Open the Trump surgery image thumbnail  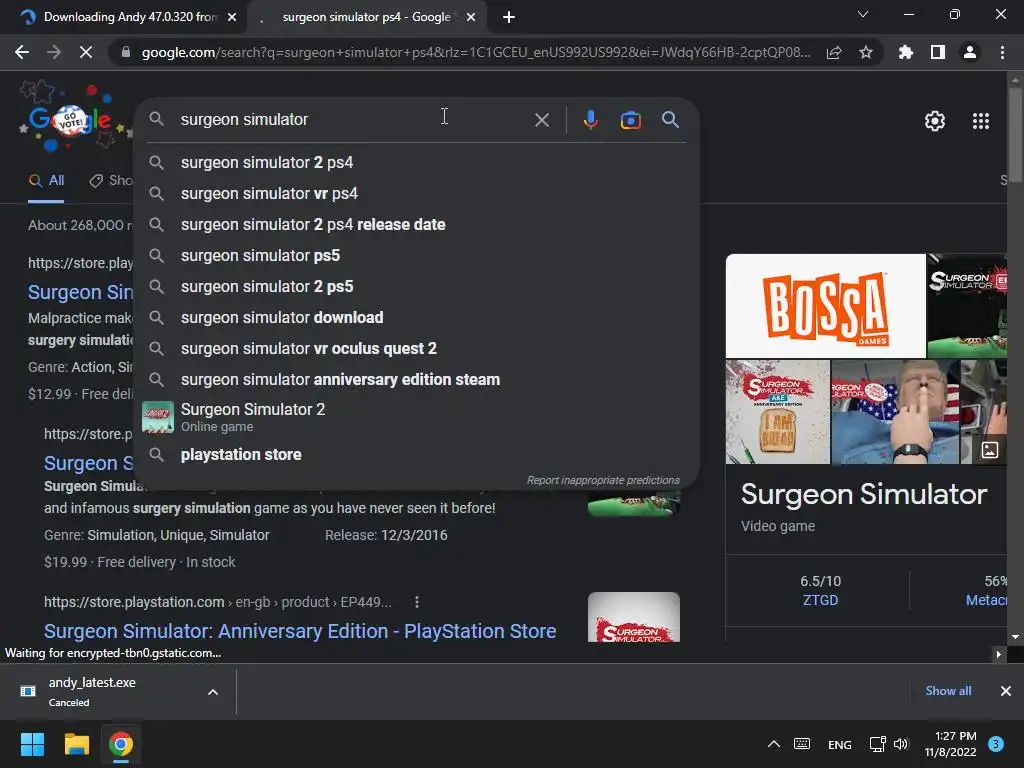pos(895,411)
